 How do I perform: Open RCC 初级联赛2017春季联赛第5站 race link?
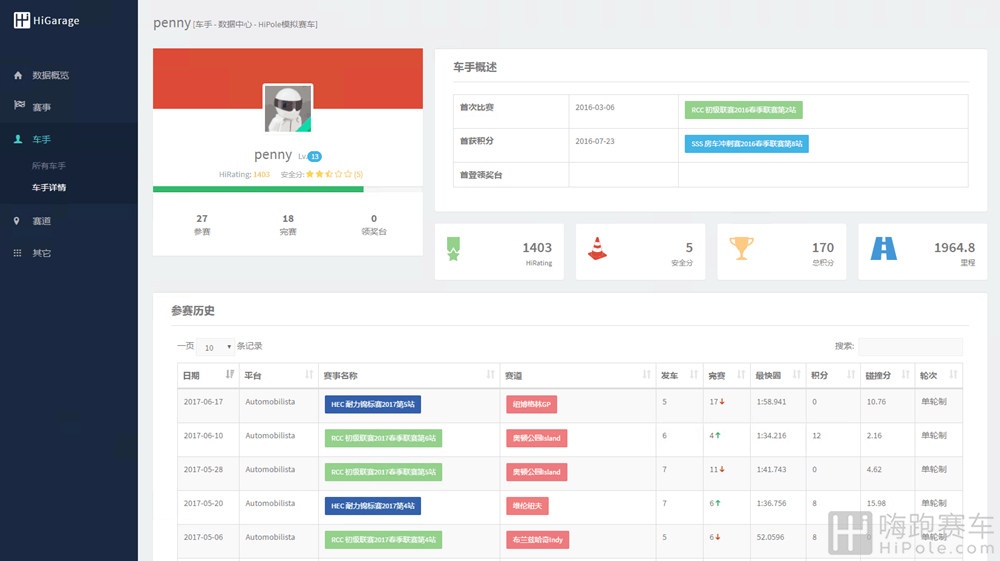point(383,472)
